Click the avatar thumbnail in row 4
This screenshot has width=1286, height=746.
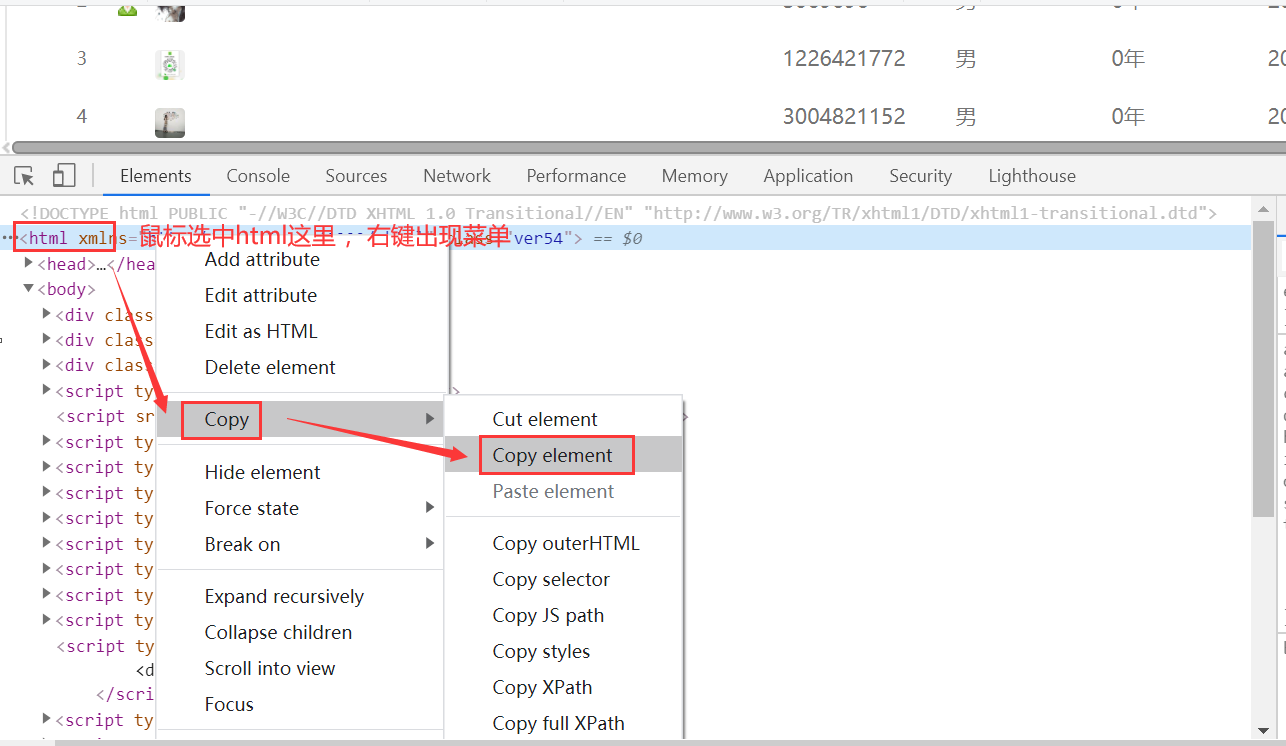pyautogui.click(x=170, y=122)
